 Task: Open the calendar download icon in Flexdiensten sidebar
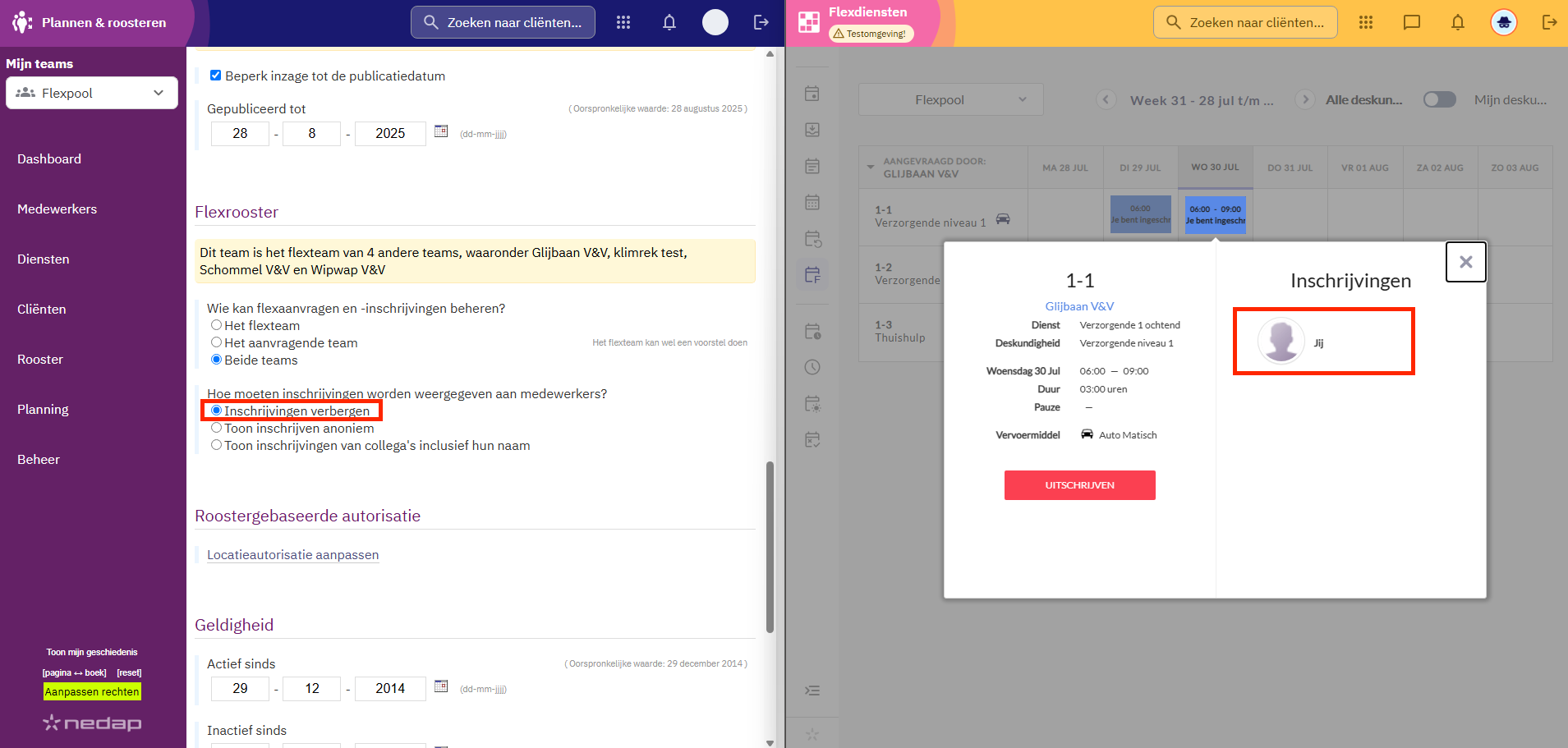point(812,130)
